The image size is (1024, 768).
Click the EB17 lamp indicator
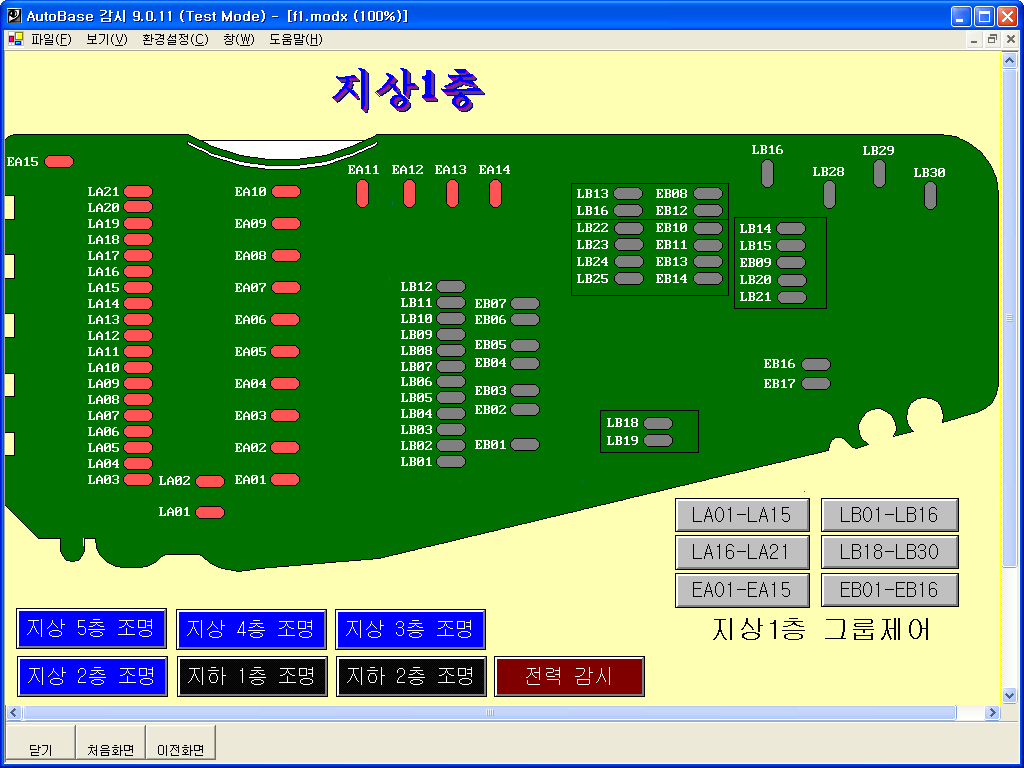(816, 384)
